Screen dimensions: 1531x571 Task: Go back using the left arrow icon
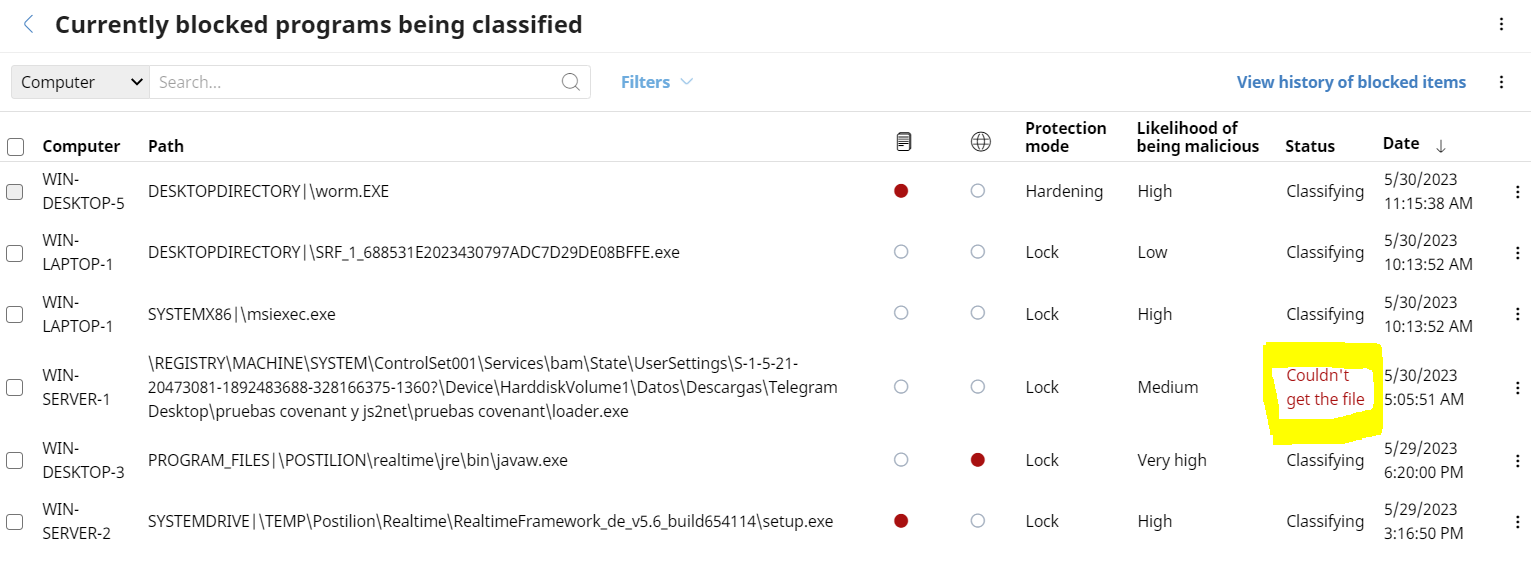coord(29,25)
